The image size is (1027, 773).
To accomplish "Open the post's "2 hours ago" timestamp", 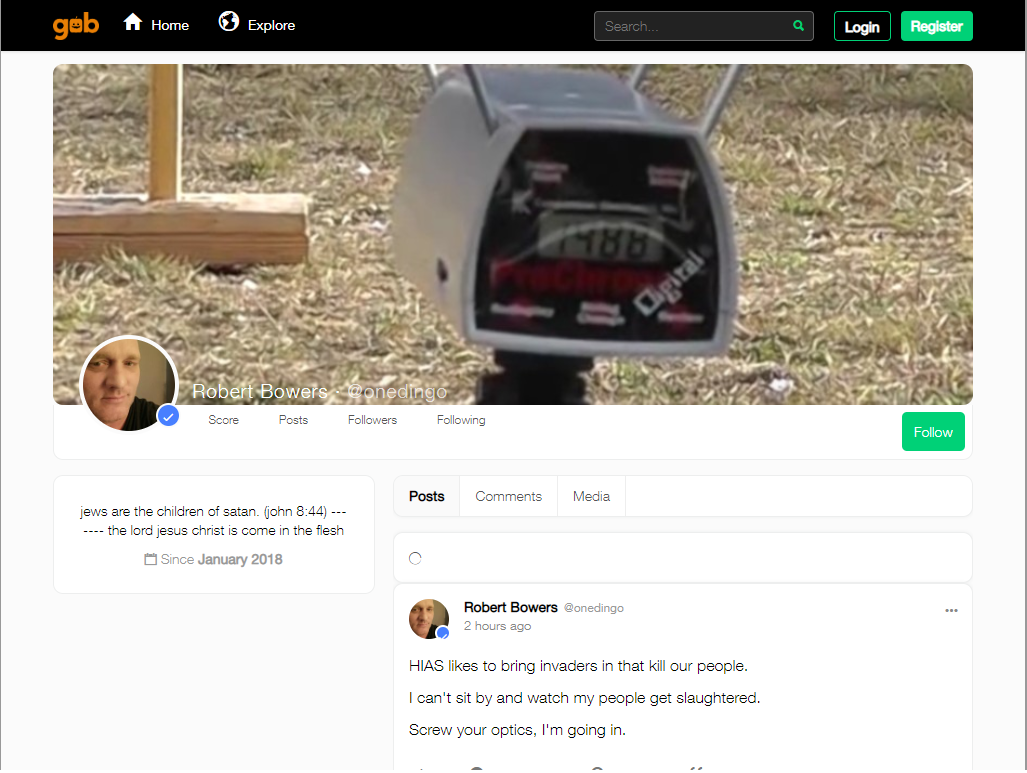I will click(497, 626).
